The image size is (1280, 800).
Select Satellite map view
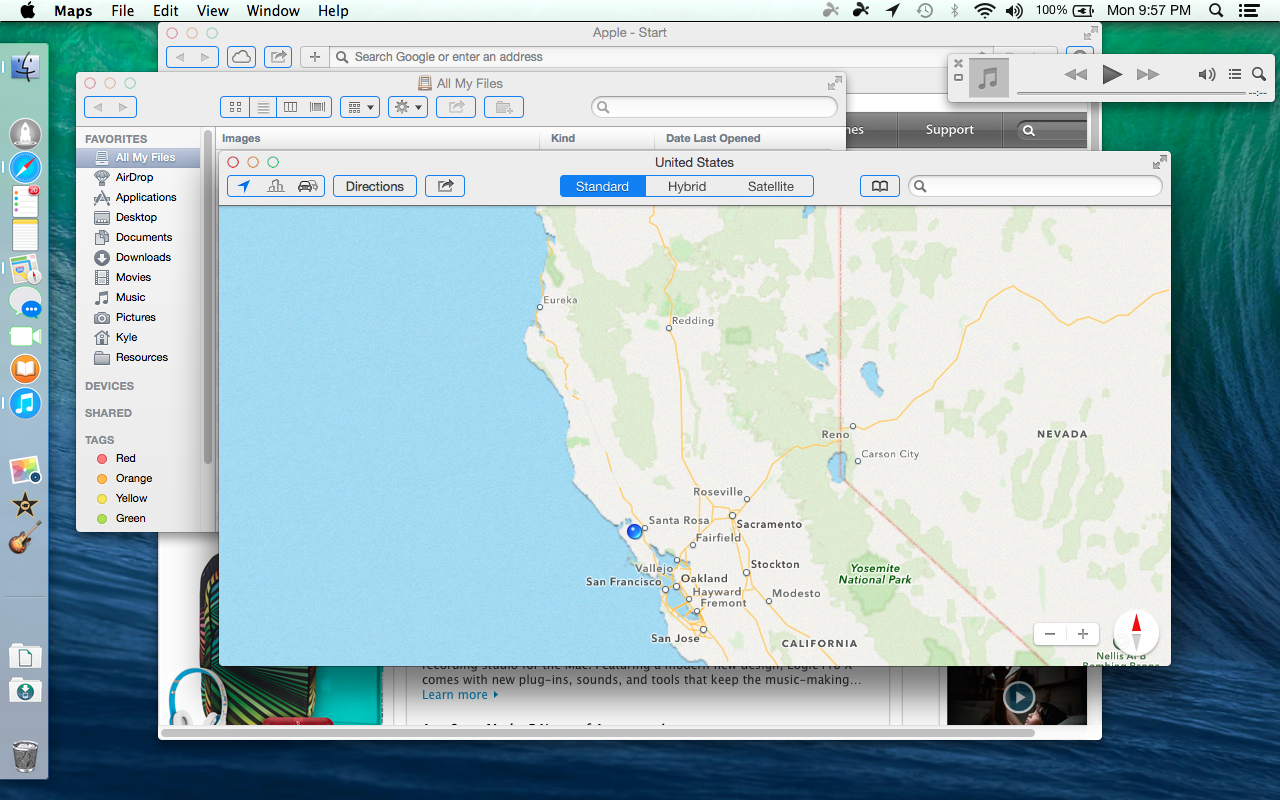771,186
